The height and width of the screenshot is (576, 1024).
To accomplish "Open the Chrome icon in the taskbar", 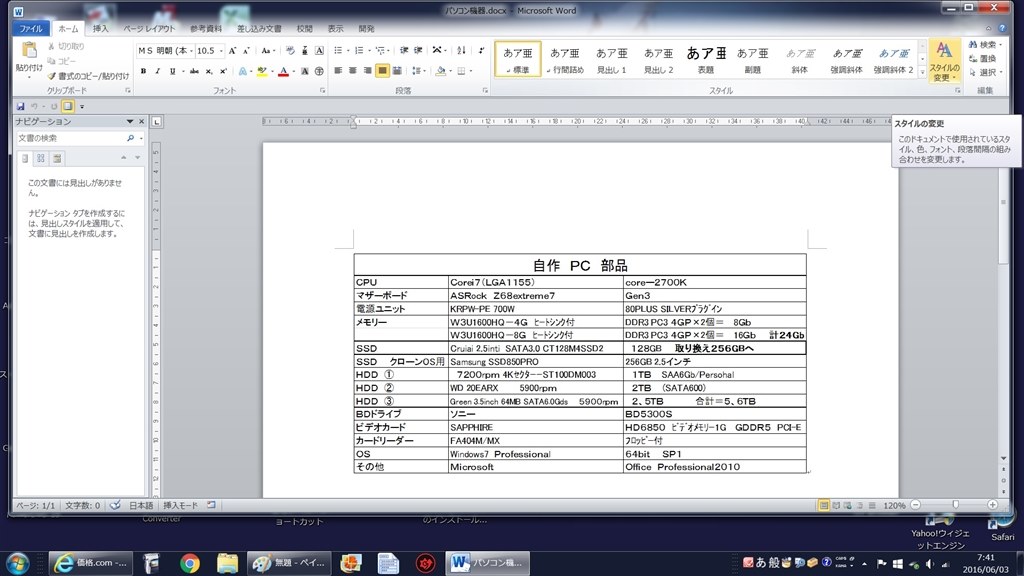I will [x=189, y=563].
